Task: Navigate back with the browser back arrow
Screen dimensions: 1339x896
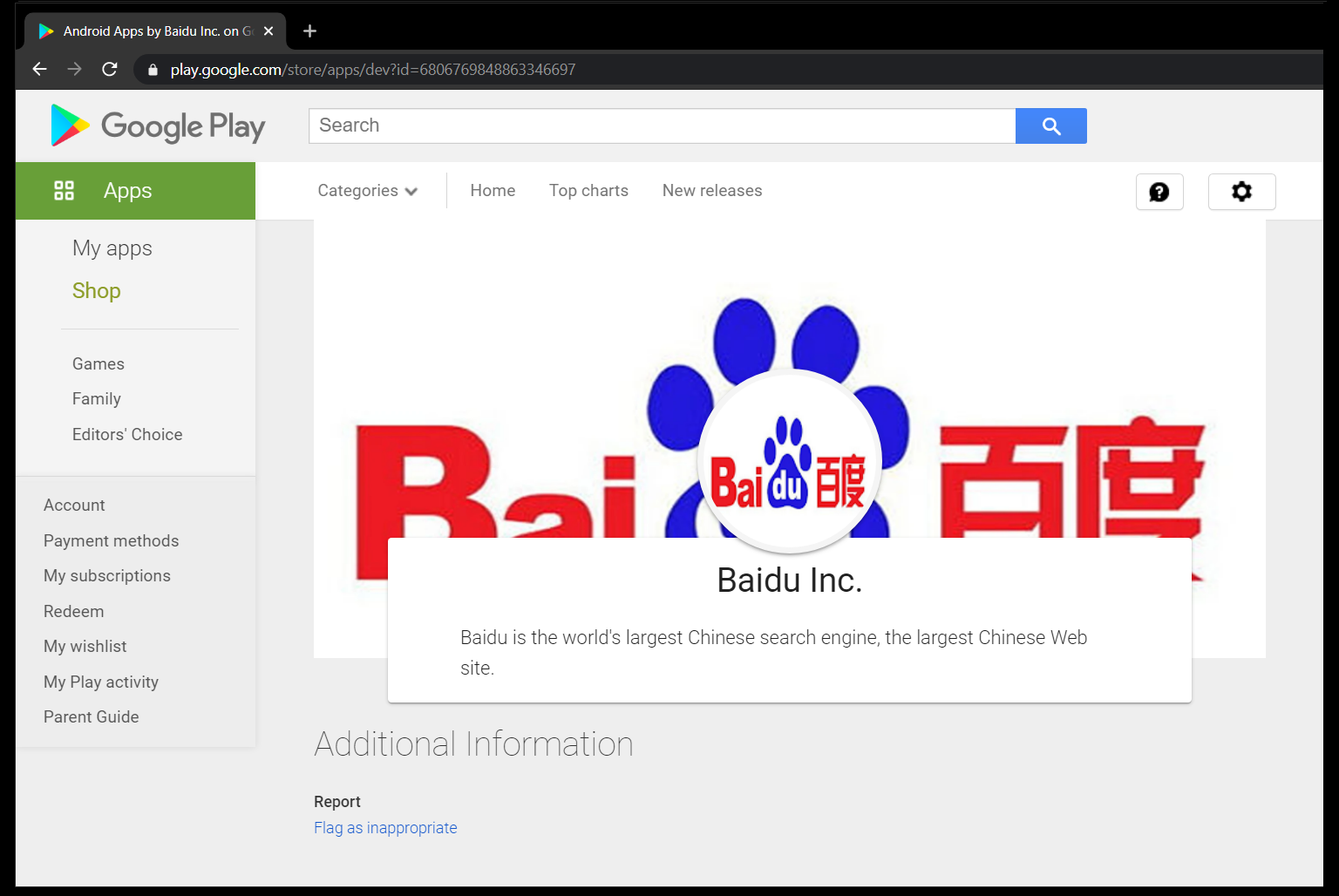Action: pos(39,69)
